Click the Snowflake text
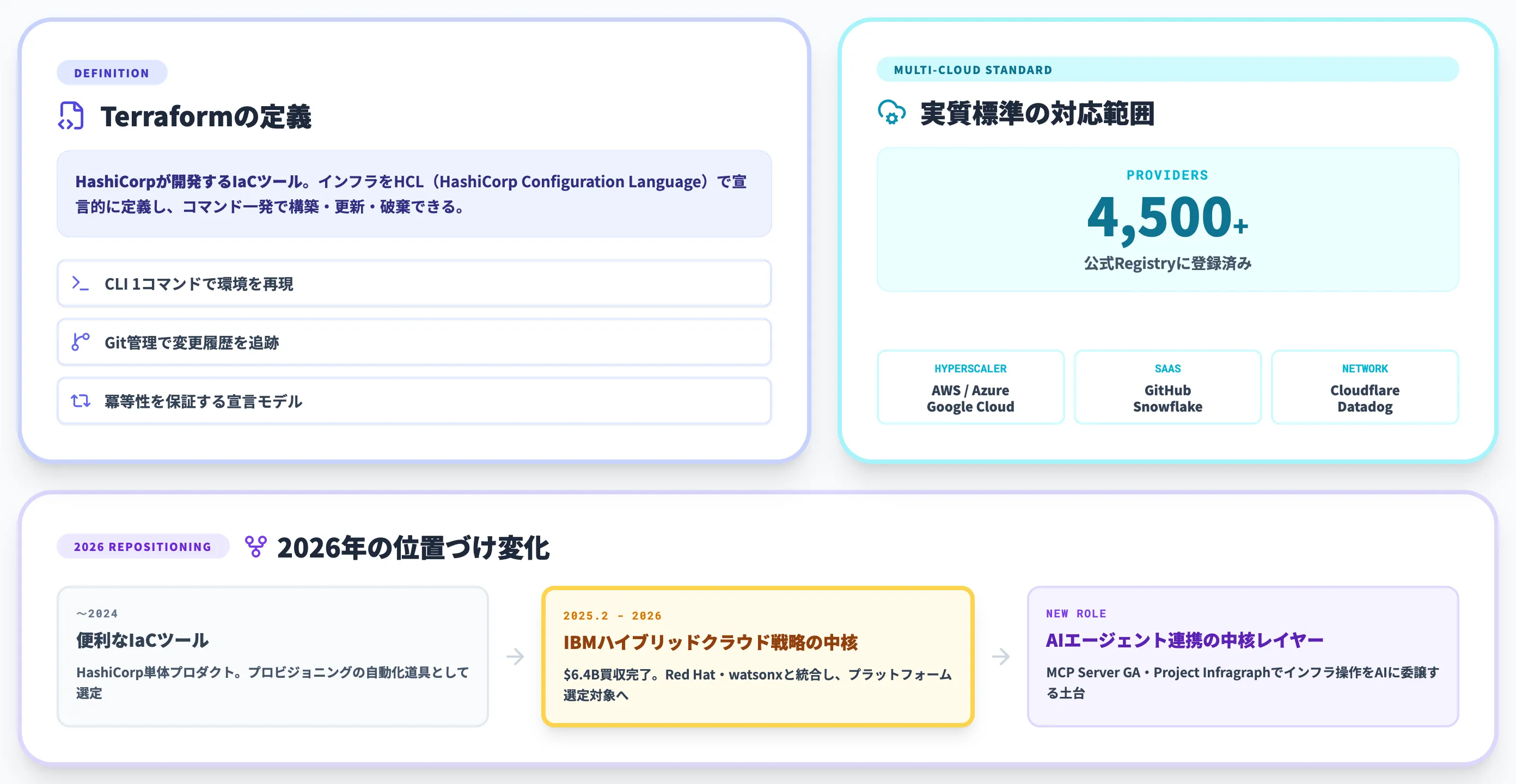 pos(1167,407)
